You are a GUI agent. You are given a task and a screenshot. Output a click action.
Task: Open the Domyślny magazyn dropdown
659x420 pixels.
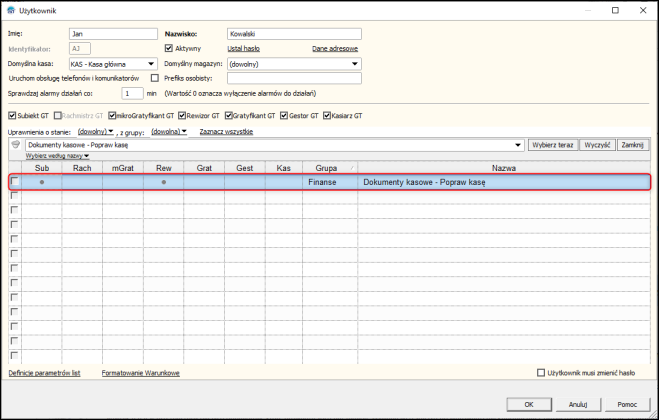355,64
